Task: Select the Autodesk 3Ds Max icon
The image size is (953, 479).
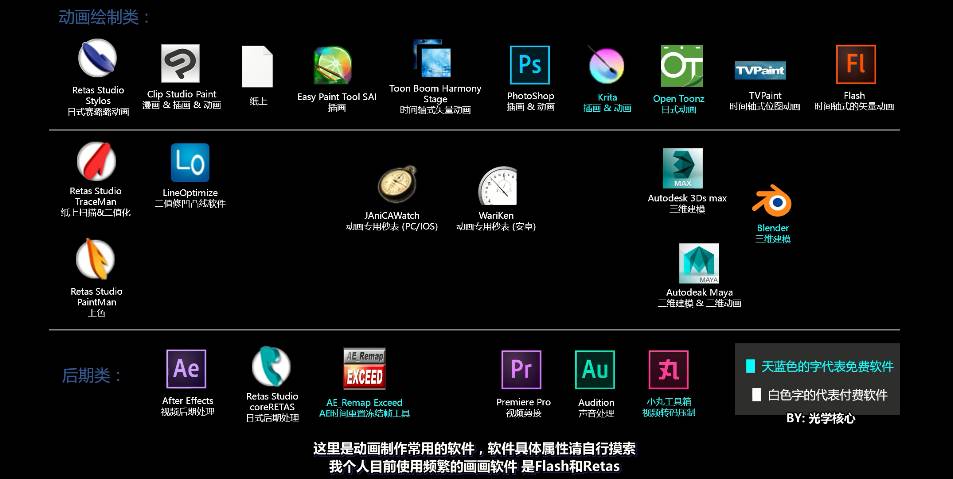Action: [x=683, y=168]
